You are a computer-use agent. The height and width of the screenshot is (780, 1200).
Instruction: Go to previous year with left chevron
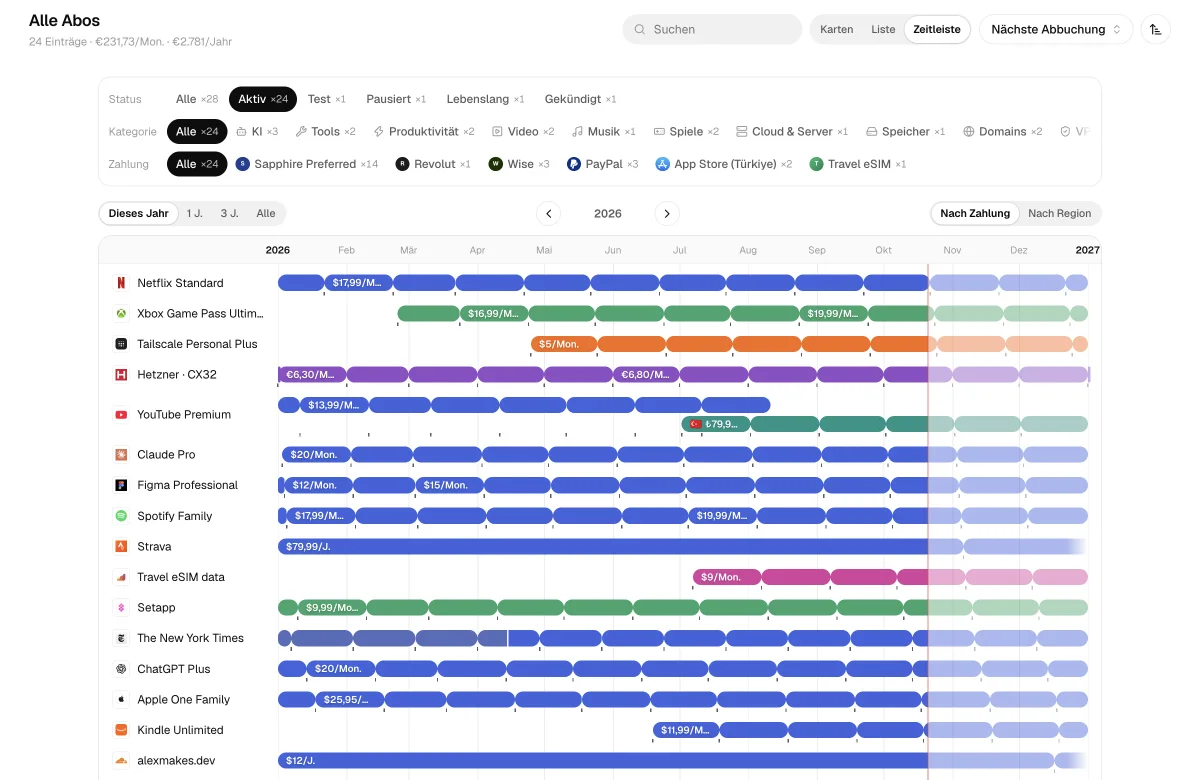[x=548, y=213]
